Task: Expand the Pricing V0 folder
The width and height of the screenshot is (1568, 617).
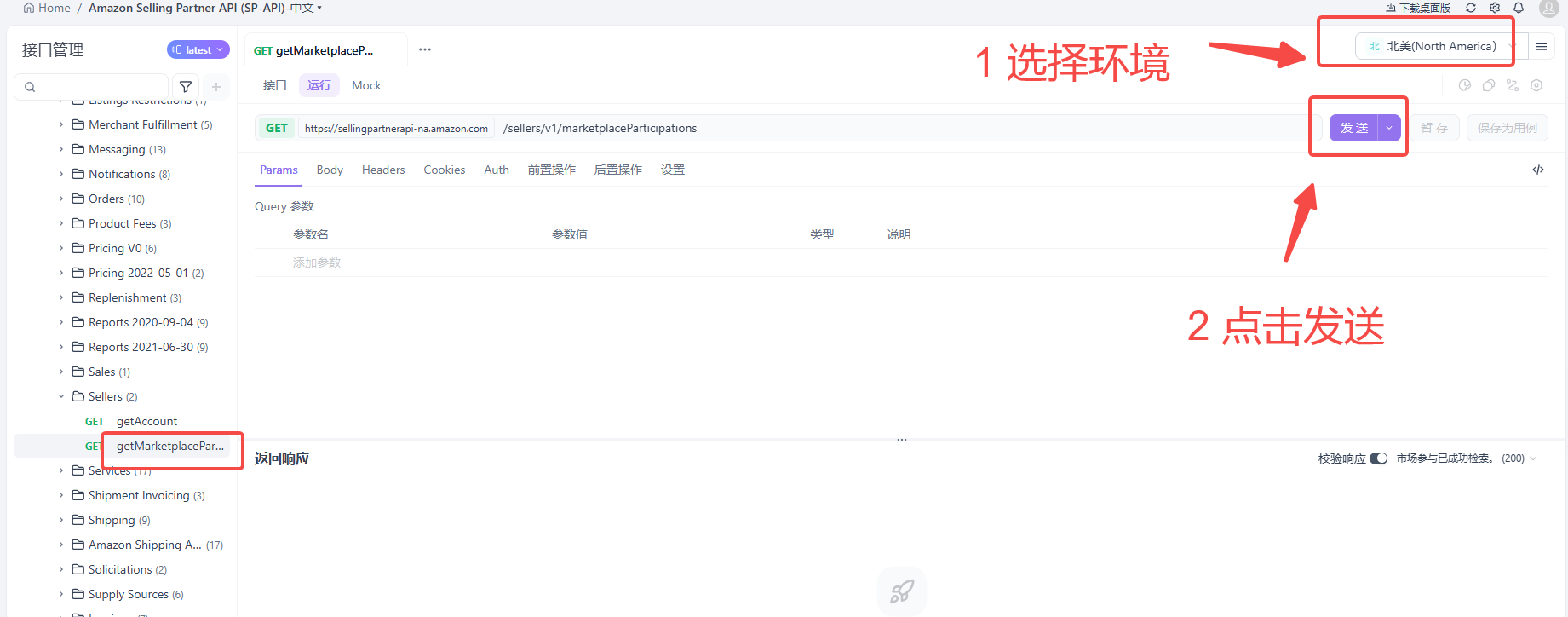Action: tap(61, 248)
